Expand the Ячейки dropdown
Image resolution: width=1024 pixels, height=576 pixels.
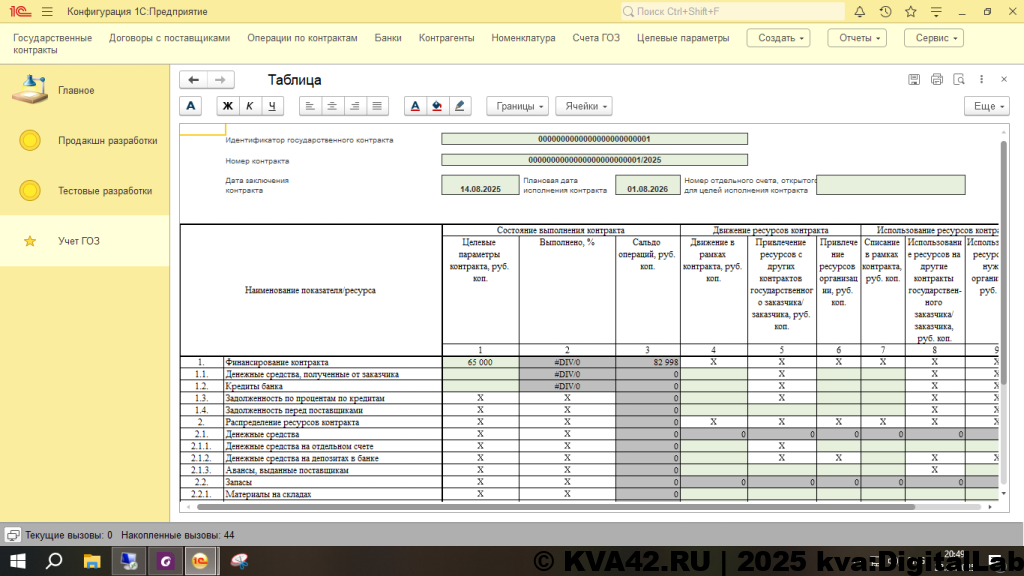[584, 106]
